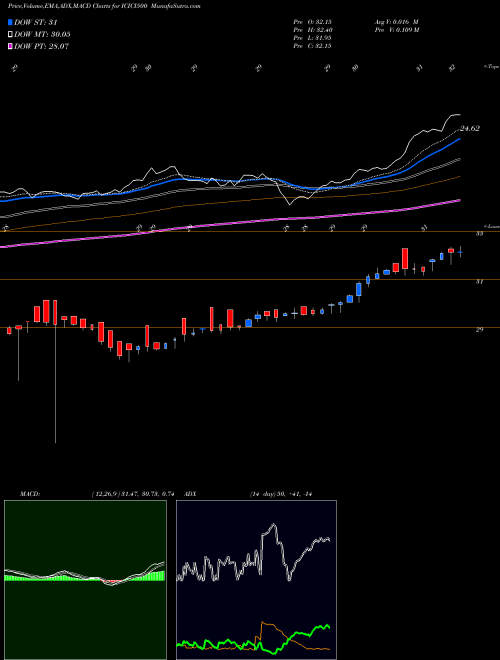500x660 pixels.
Task: Click the MACD (12,26,9) values text
Action: [x=133, y=494]
